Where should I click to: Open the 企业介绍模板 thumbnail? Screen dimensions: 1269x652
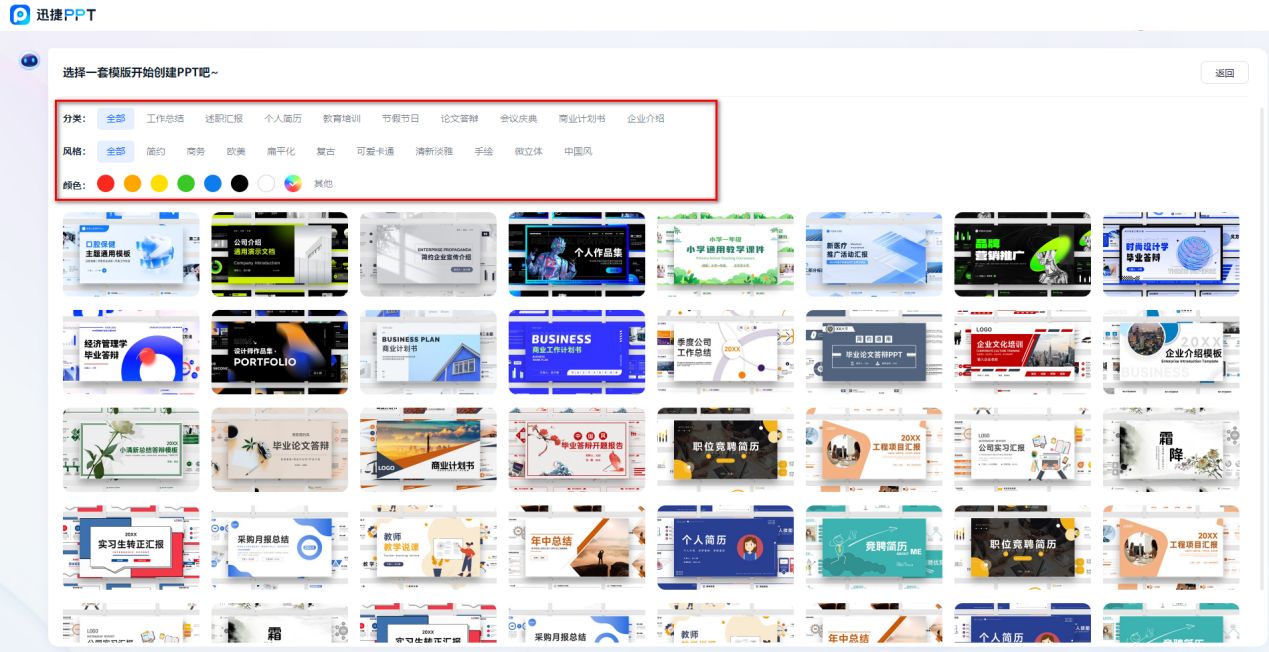click(x=1171, y=351)
